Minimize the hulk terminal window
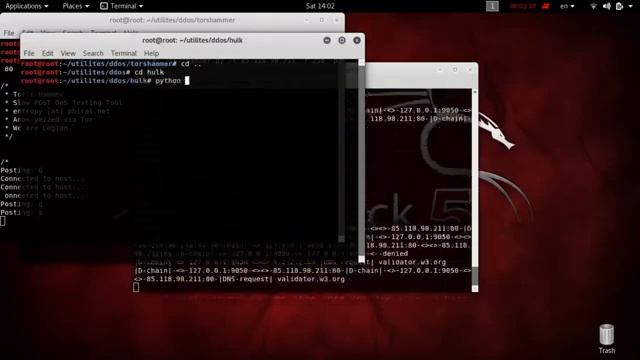The width and height of the screenshot is (640, 360). [x=327, y=40]
